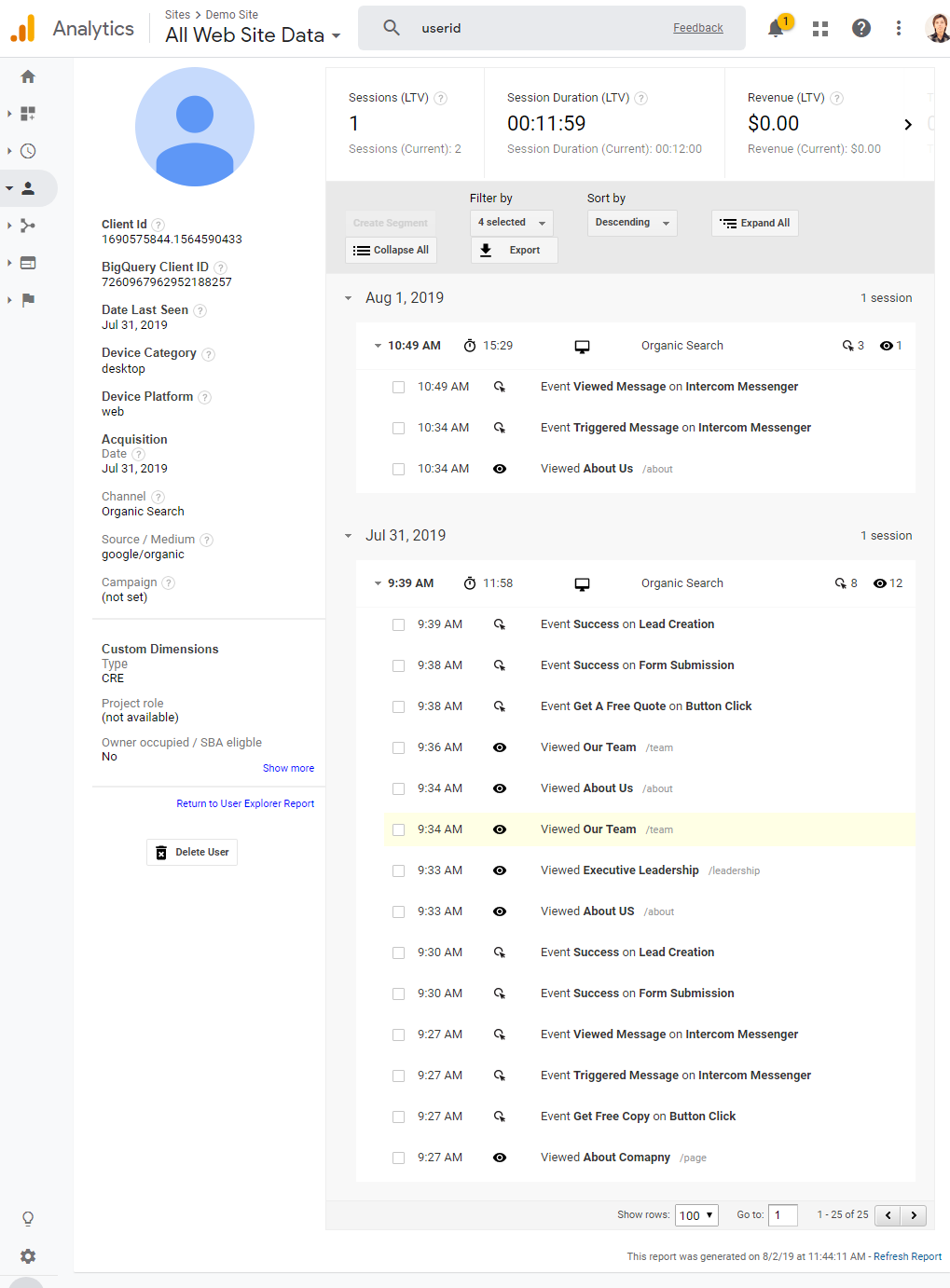
Task: Select the 9:27 AM About Comapny checkbox
Action: (398, 1158)
